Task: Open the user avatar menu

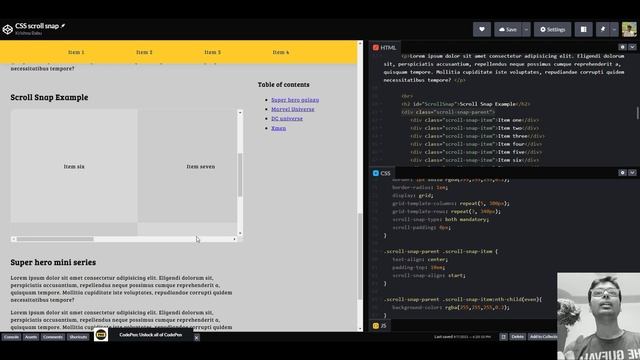Action: [629, 29]
